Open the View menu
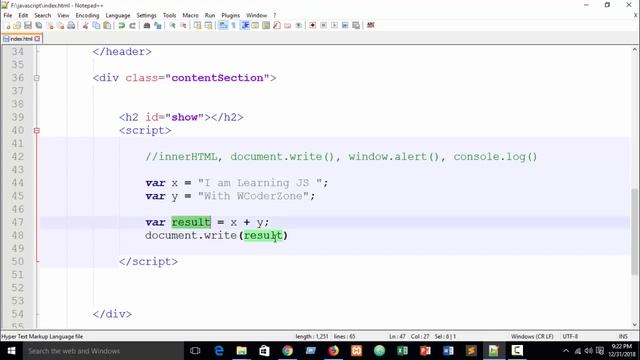The image size is (640, 360). pos(63,16)
